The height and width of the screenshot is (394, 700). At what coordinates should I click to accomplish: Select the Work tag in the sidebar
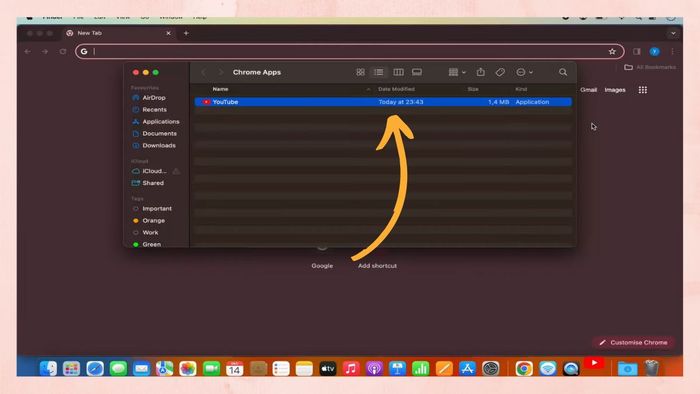[x=146, y=233]
